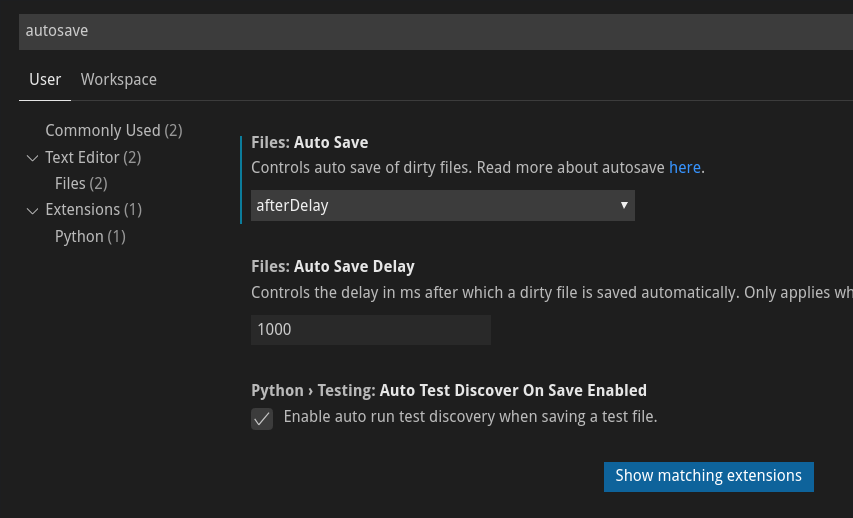
Task: Focus the Auto Save Delay 1000 field
Action: pyautogui.click(x=370, y=330)
